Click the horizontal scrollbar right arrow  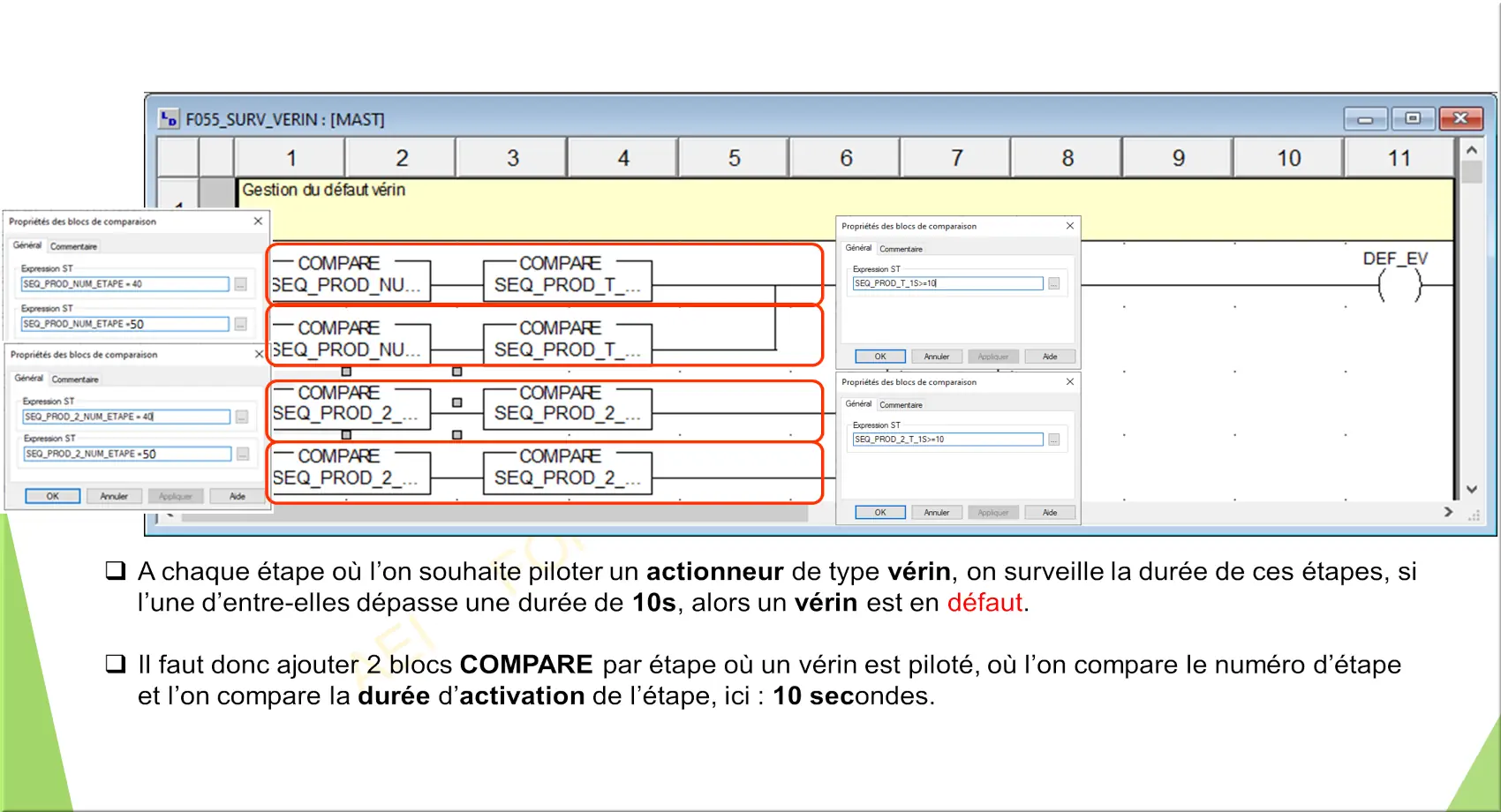click(1448, 512)
